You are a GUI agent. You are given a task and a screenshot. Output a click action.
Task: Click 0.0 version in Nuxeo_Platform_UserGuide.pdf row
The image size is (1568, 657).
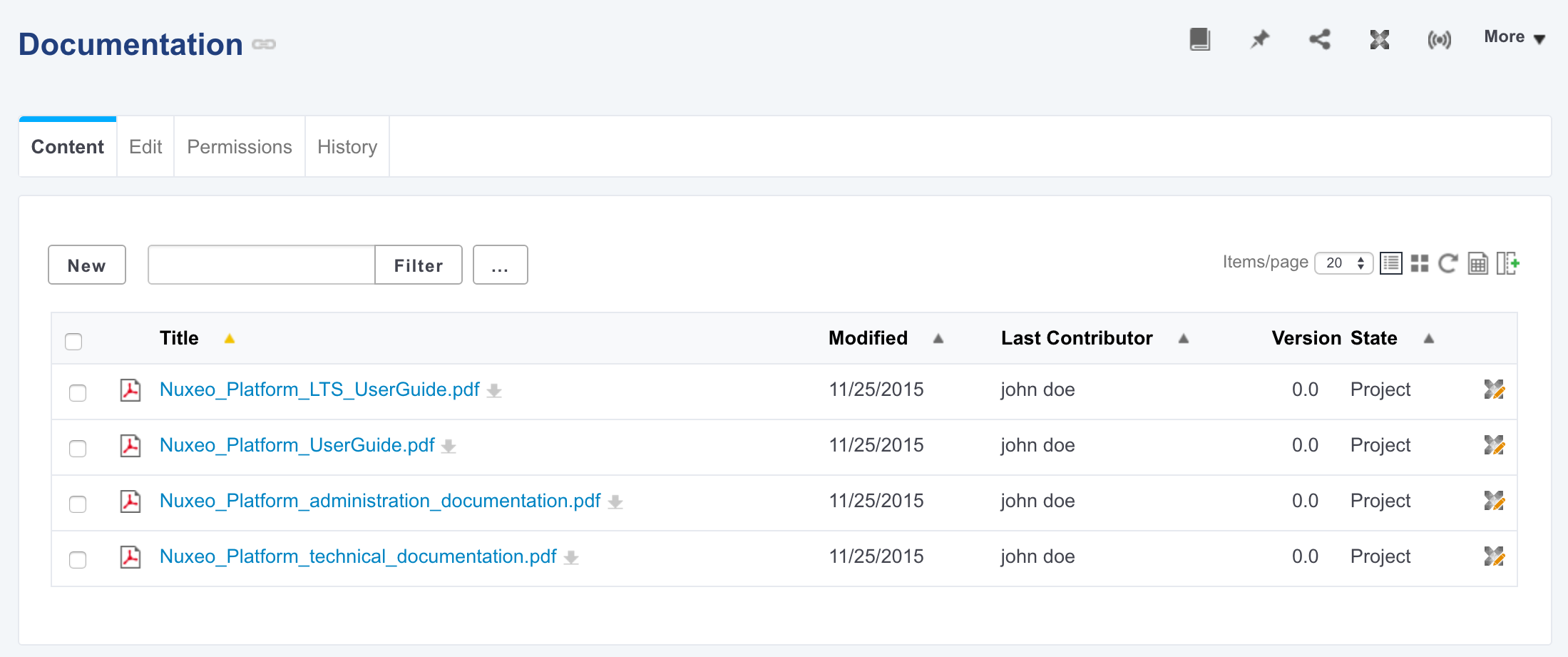click(1305, 445)
